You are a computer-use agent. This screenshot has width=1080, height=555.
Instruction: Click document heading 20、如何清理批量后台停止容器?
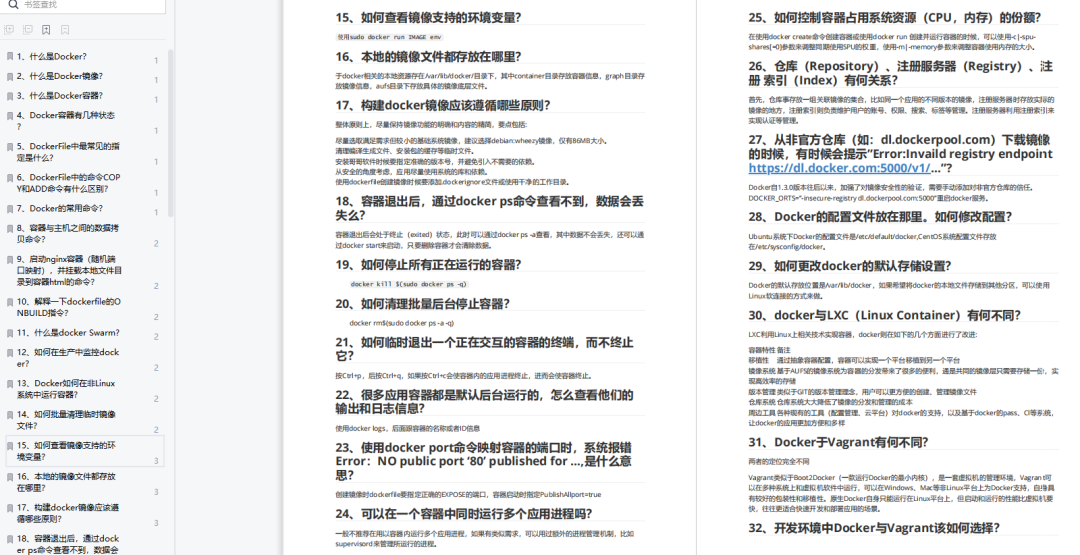pos(423,304)
